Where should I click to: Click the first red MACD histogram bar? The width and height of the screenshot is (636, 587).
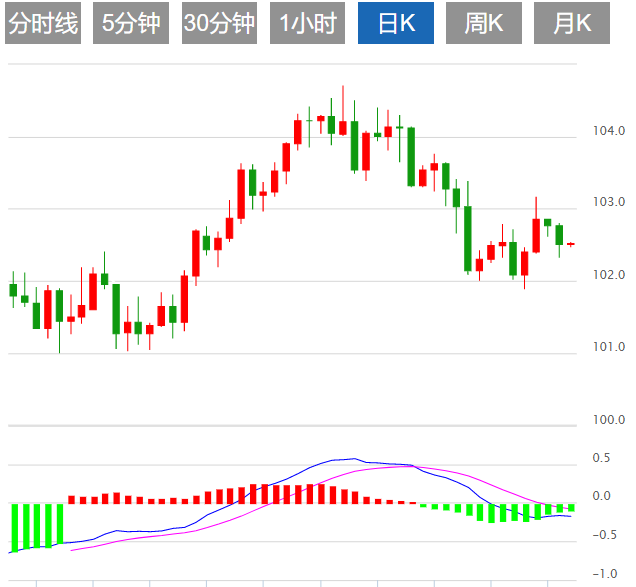(x=71, y=499)
